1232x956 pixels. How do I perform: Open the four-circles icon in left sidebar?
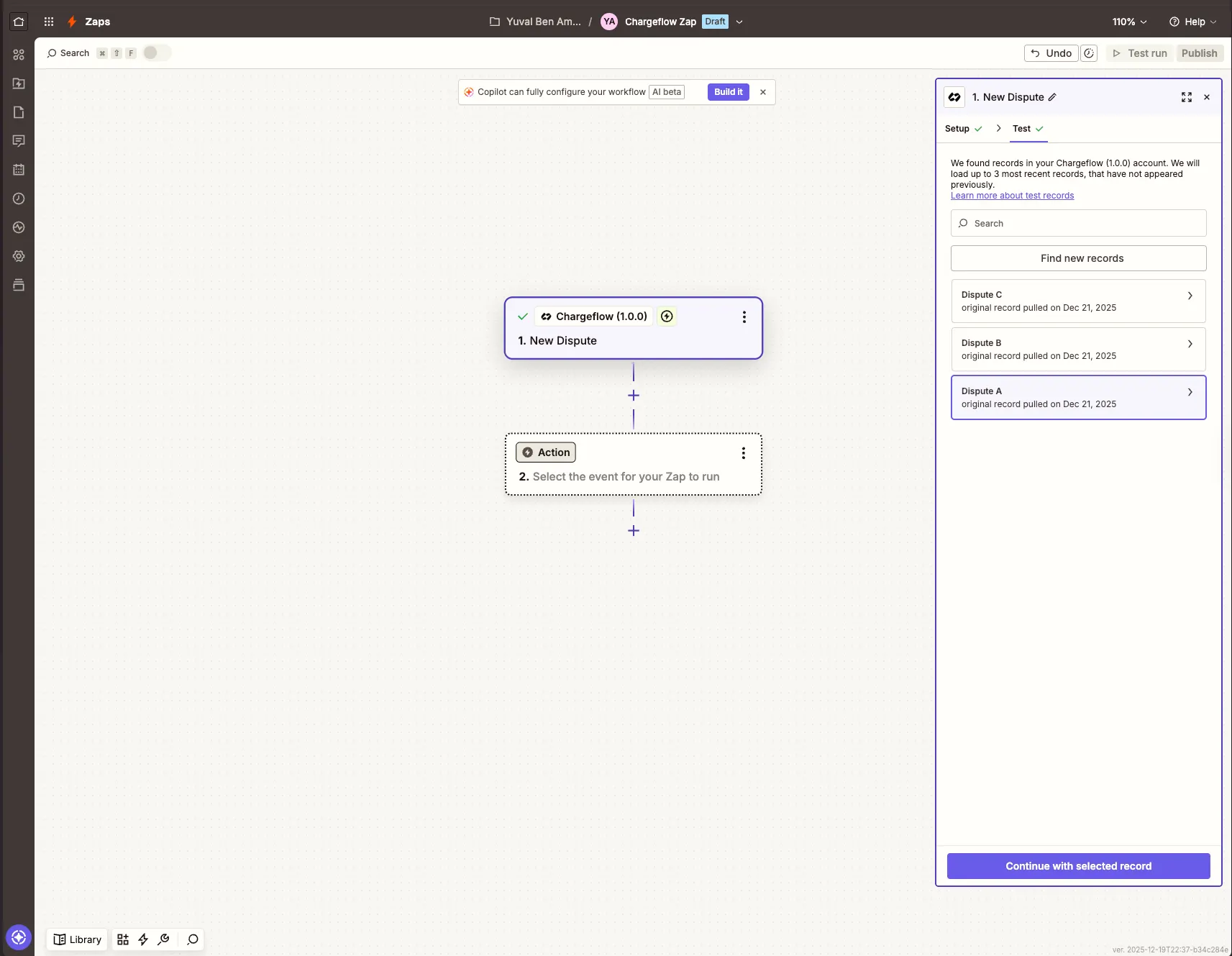coord(19,55)
